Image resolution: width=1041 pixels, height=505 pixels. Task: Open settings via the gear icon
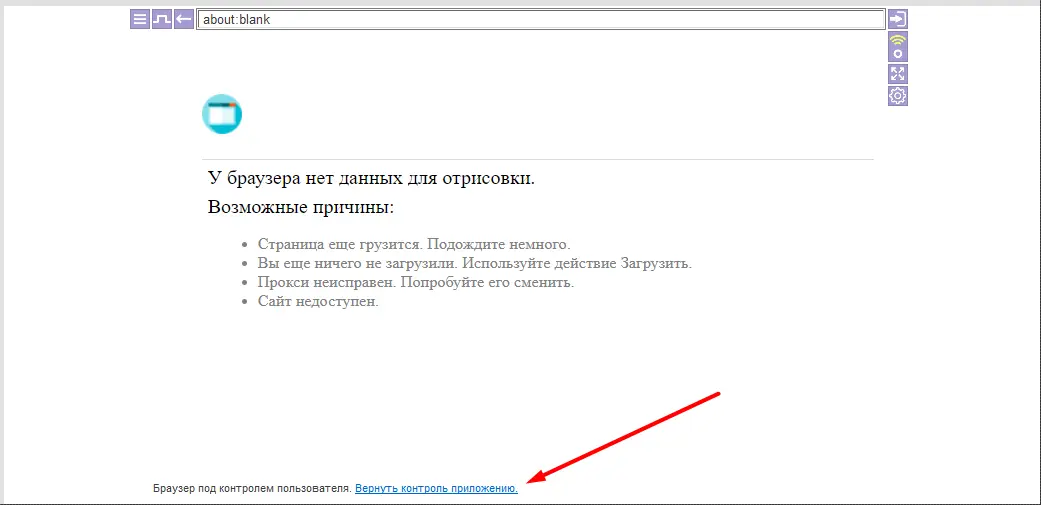pyautogui.click(x=898, y=96)
